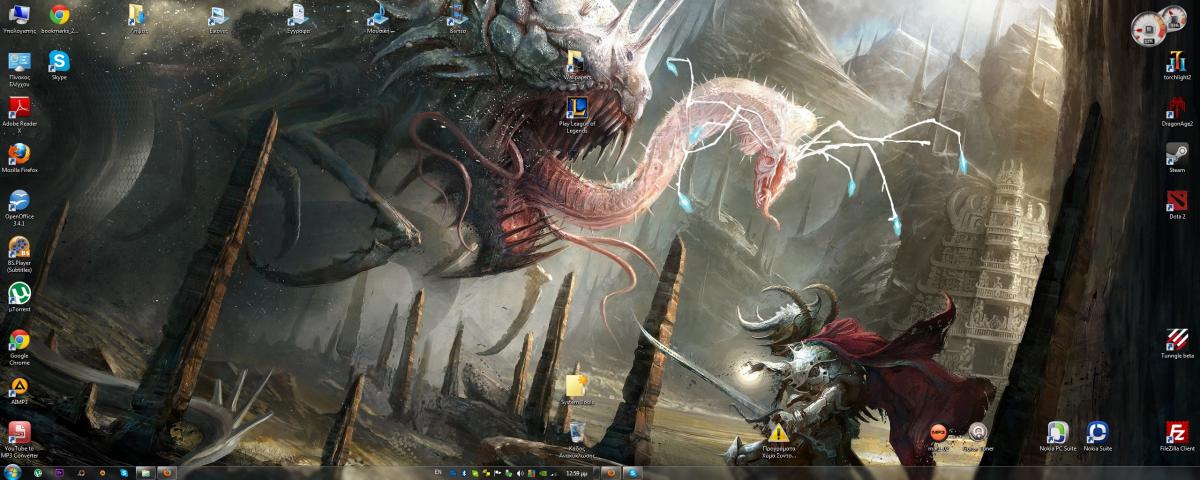
Task: Open the Λήψεις folder shortcut
Action: (x=138, y=19)
